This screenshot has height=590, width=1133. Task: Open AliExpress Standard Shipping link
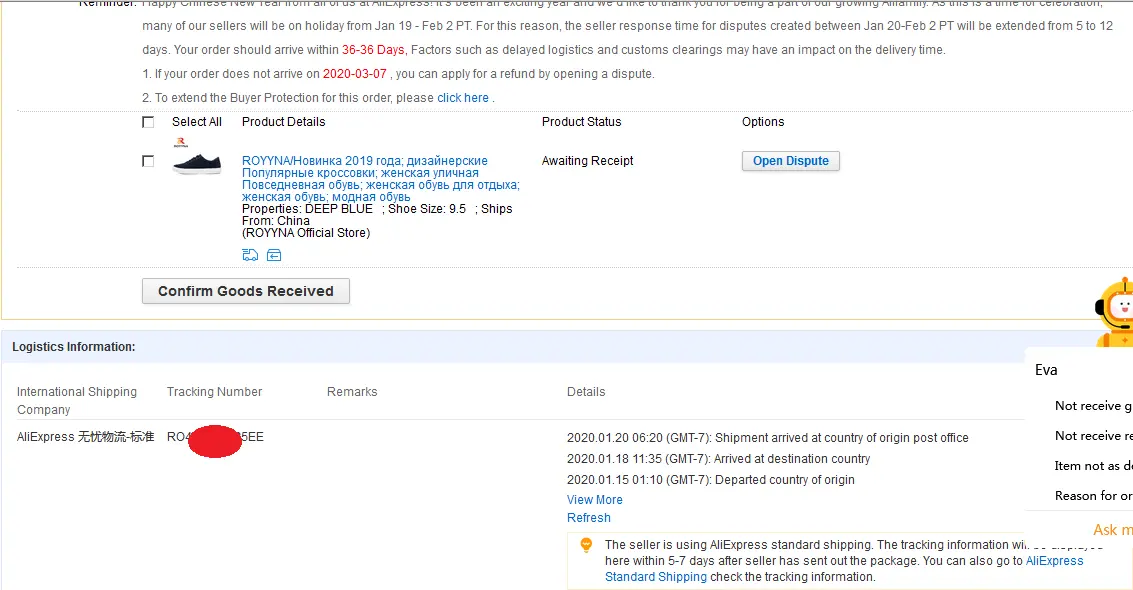pos(844,568)
